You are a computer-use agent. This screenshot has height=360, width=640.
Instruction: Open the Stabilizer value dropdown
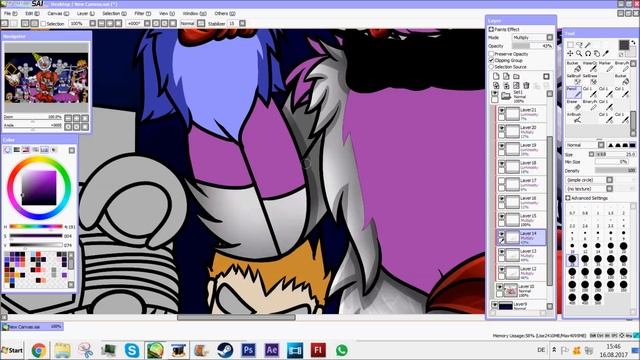pos(242,24)
